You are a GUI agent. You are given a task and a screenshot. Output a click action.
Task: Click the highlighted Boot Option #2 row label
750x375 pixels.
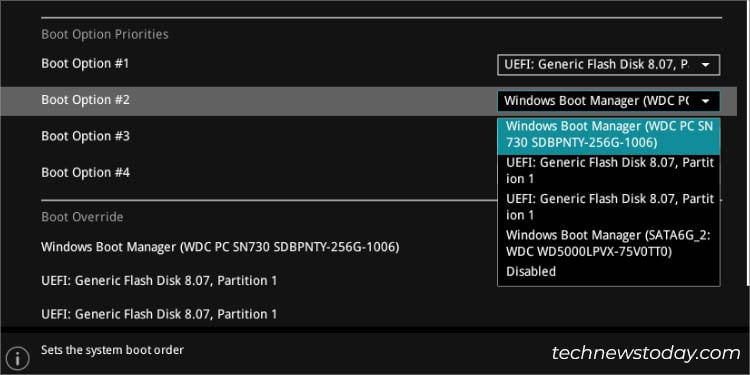coord(85,100)
